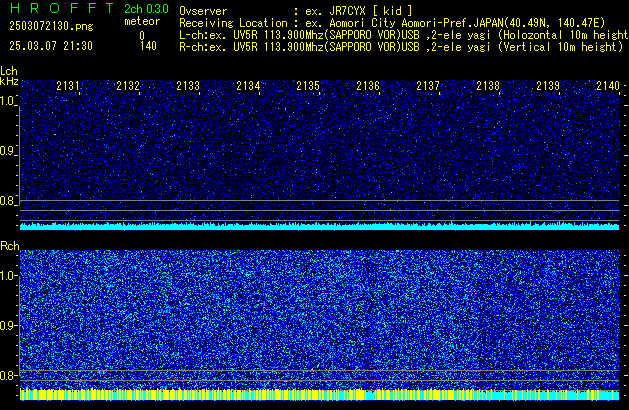Image resolution: width=629 pixels, height=410 pixels.
Task: Select the 2131 time marker
Action: tap(68, 85)
